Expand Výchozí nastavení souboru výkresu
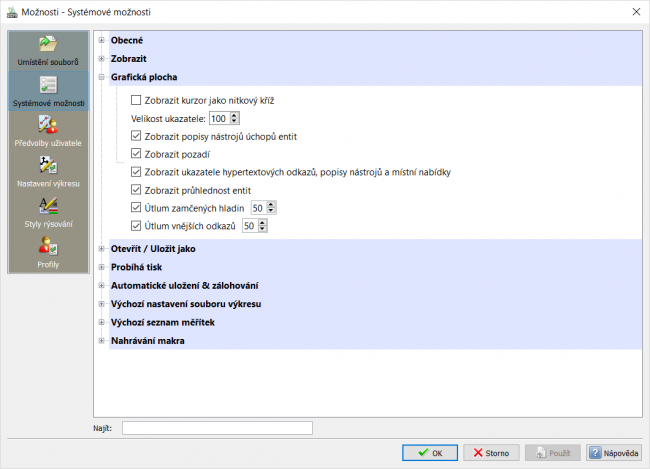Screen dimensions: 650x469 102,304
